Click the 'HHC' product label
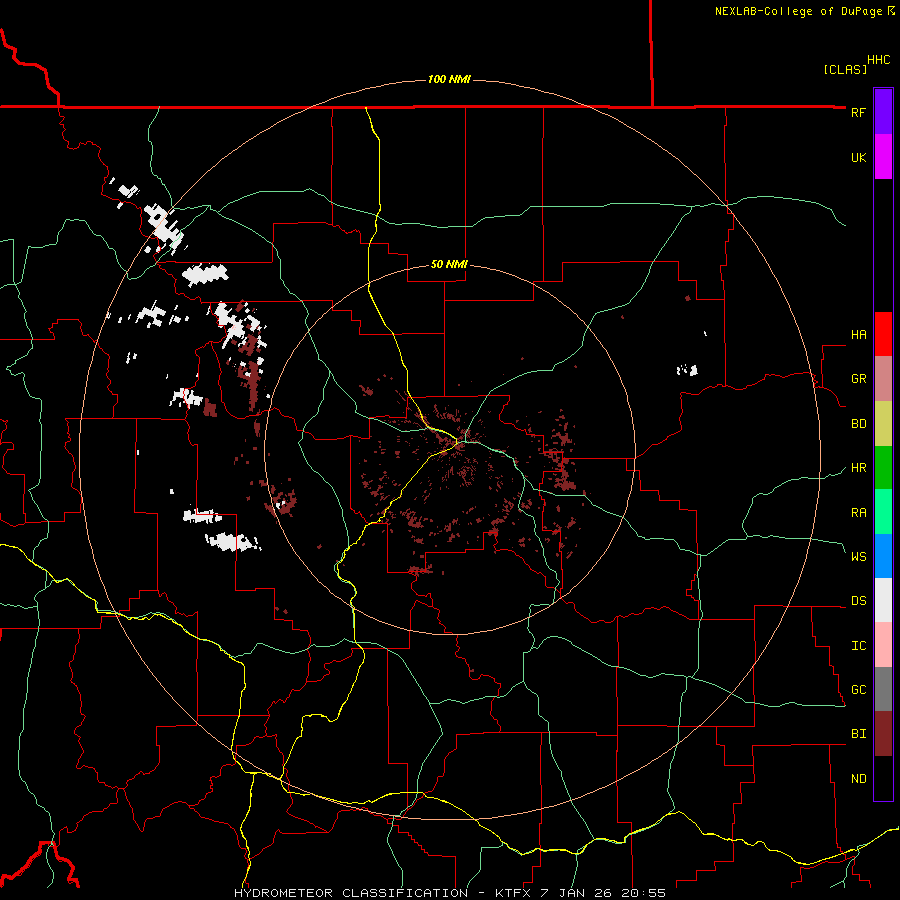Screen dimensions: 900x900 click(x=879, y=60)
